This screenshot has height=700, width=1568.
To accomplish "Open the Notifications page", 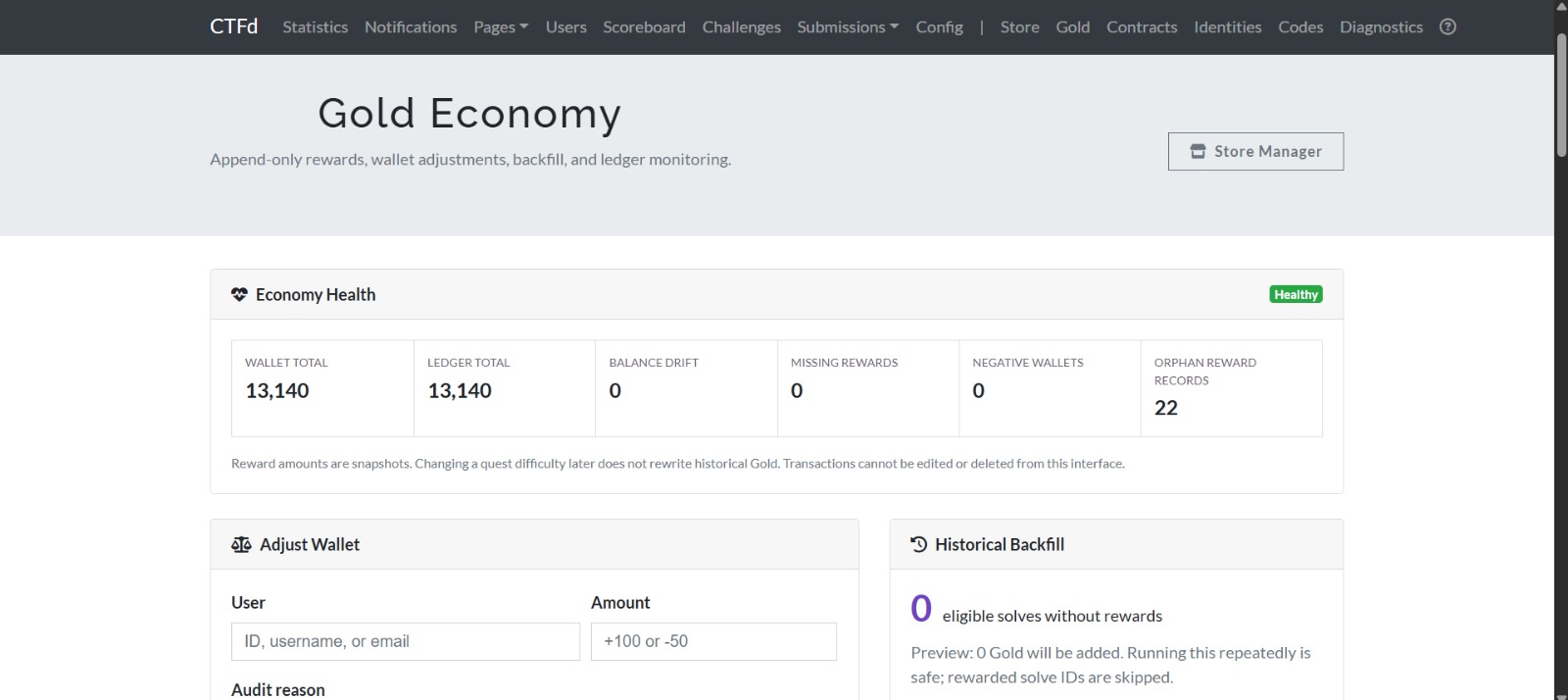I will pyautogui.click(x=411, y=26).
